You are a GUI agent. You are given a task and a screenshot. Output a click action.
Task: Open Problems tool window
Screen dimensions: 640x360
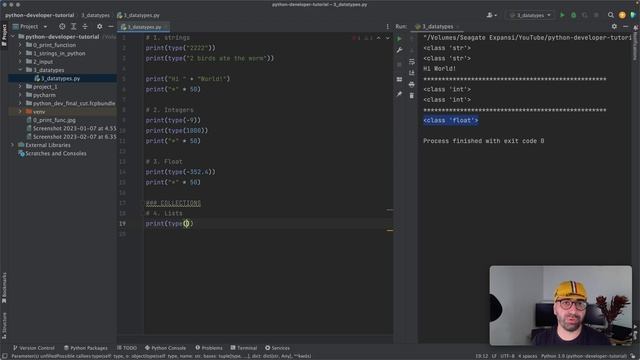(209, 348)
